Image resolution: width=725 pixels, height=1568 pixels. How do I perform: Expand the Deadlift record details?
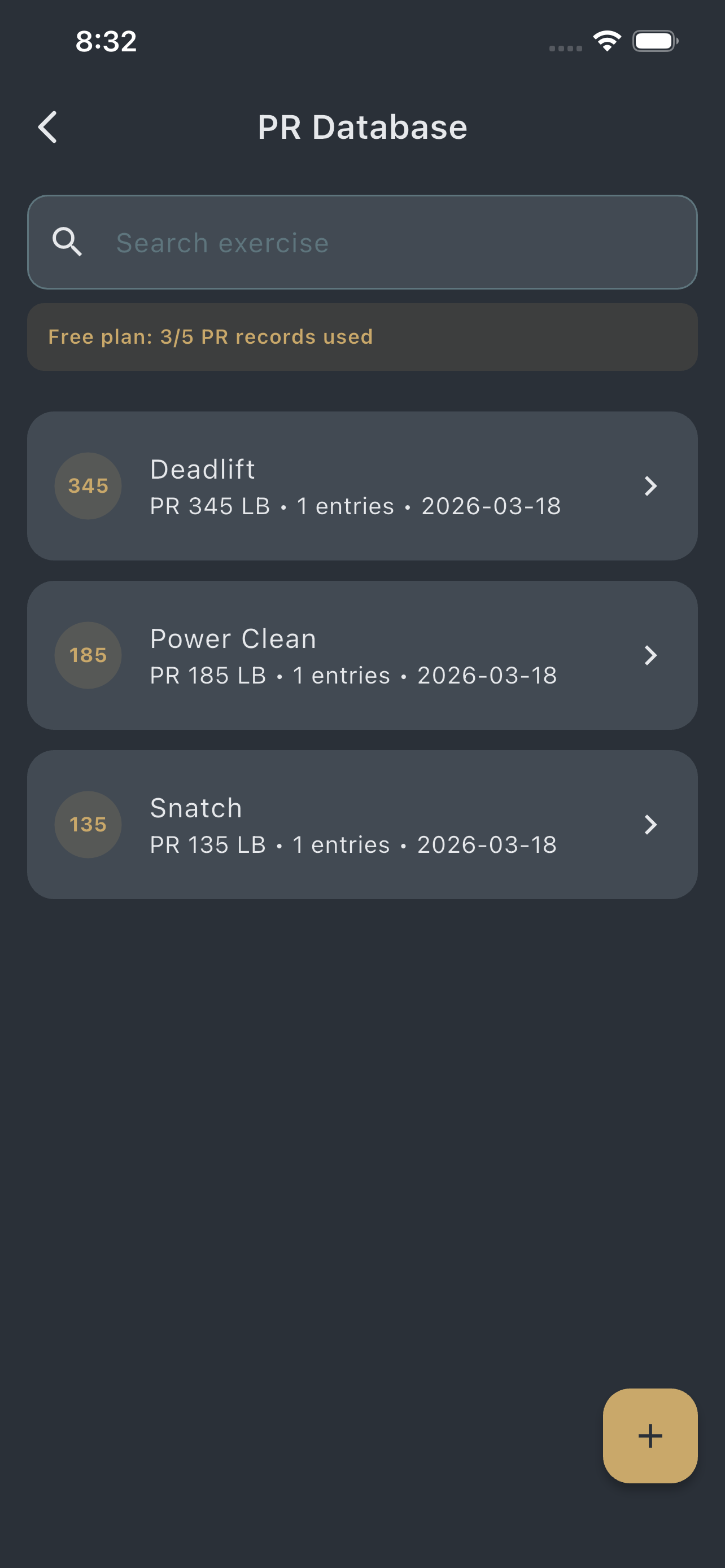coord(652,486)
